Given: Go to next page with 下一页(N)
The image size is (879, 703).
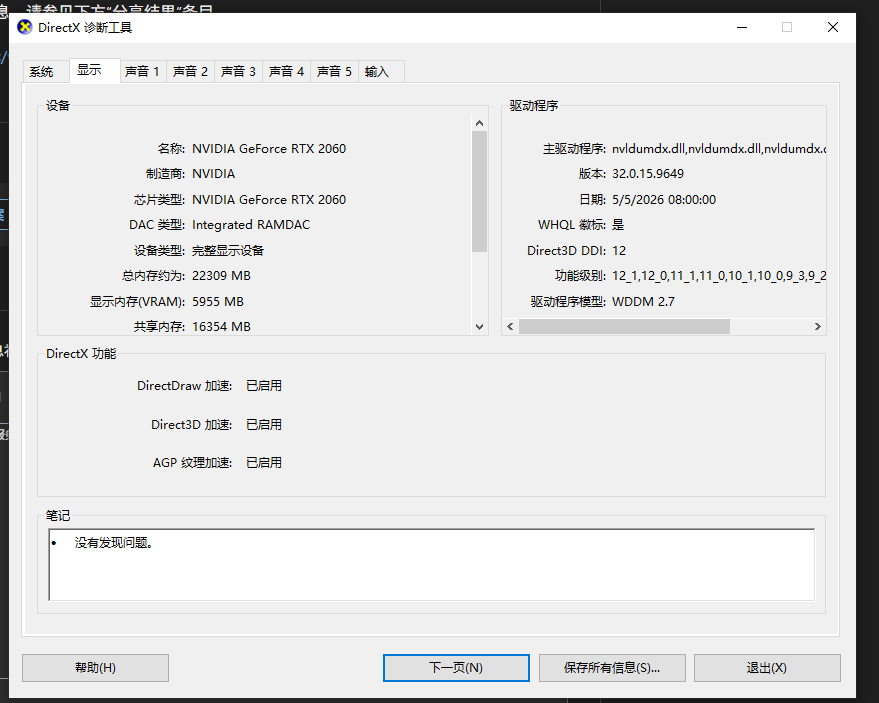Looking at the screenshot, I should point(456,668).
